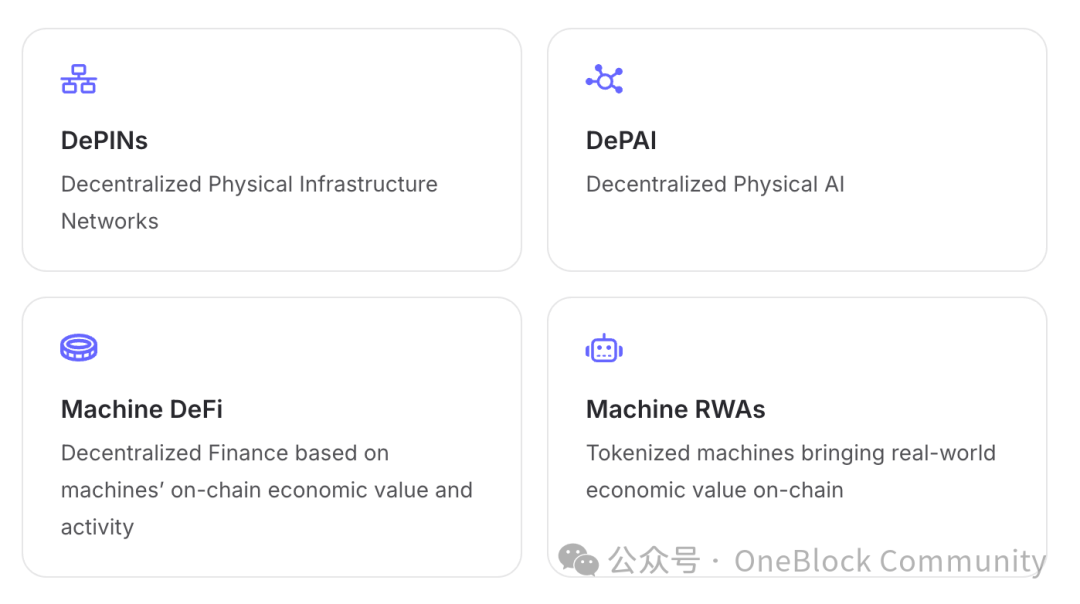
Task: Click the DePAI node graph icon
Action: click(x=604, y=79)
